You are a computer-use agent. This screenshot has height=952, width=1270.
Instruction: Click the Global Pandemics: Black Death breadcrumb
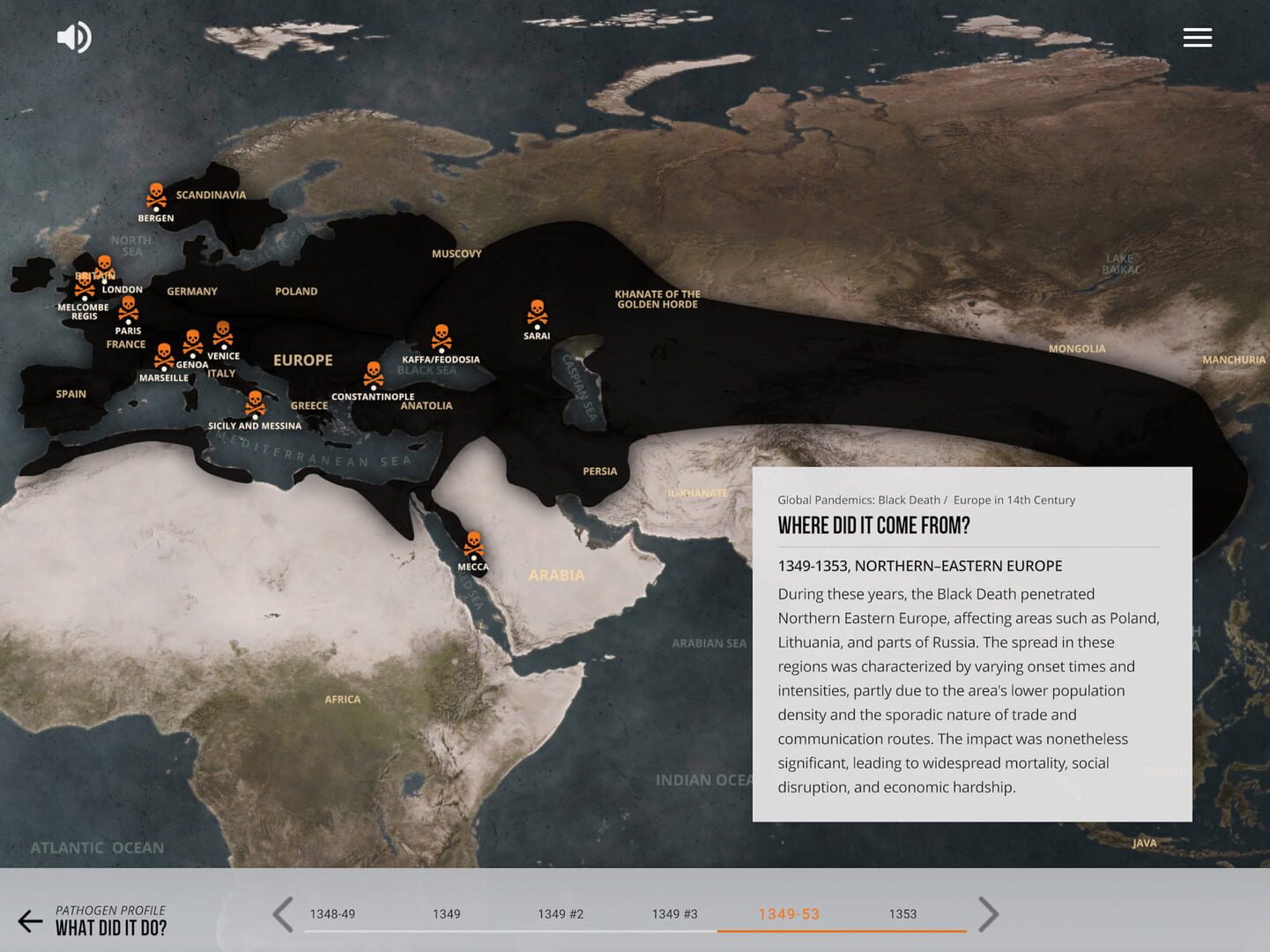click(858, 500)
